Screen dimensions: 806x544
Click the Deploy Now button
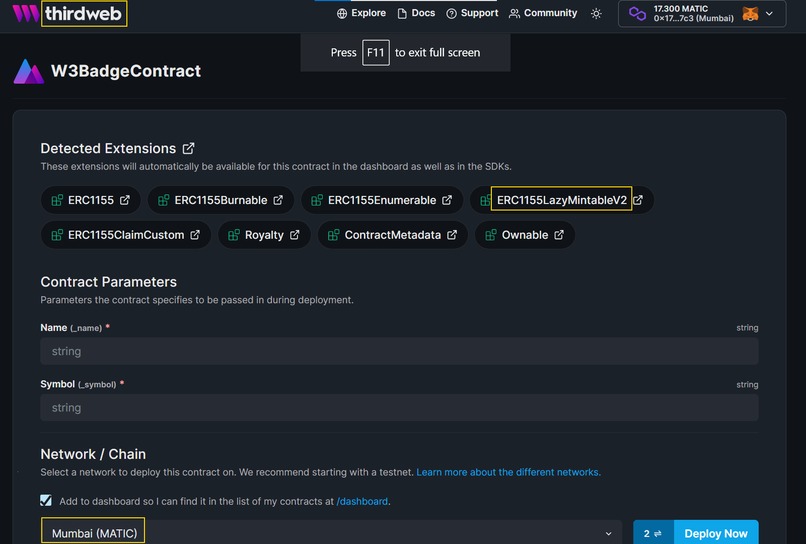pos(716,534)
